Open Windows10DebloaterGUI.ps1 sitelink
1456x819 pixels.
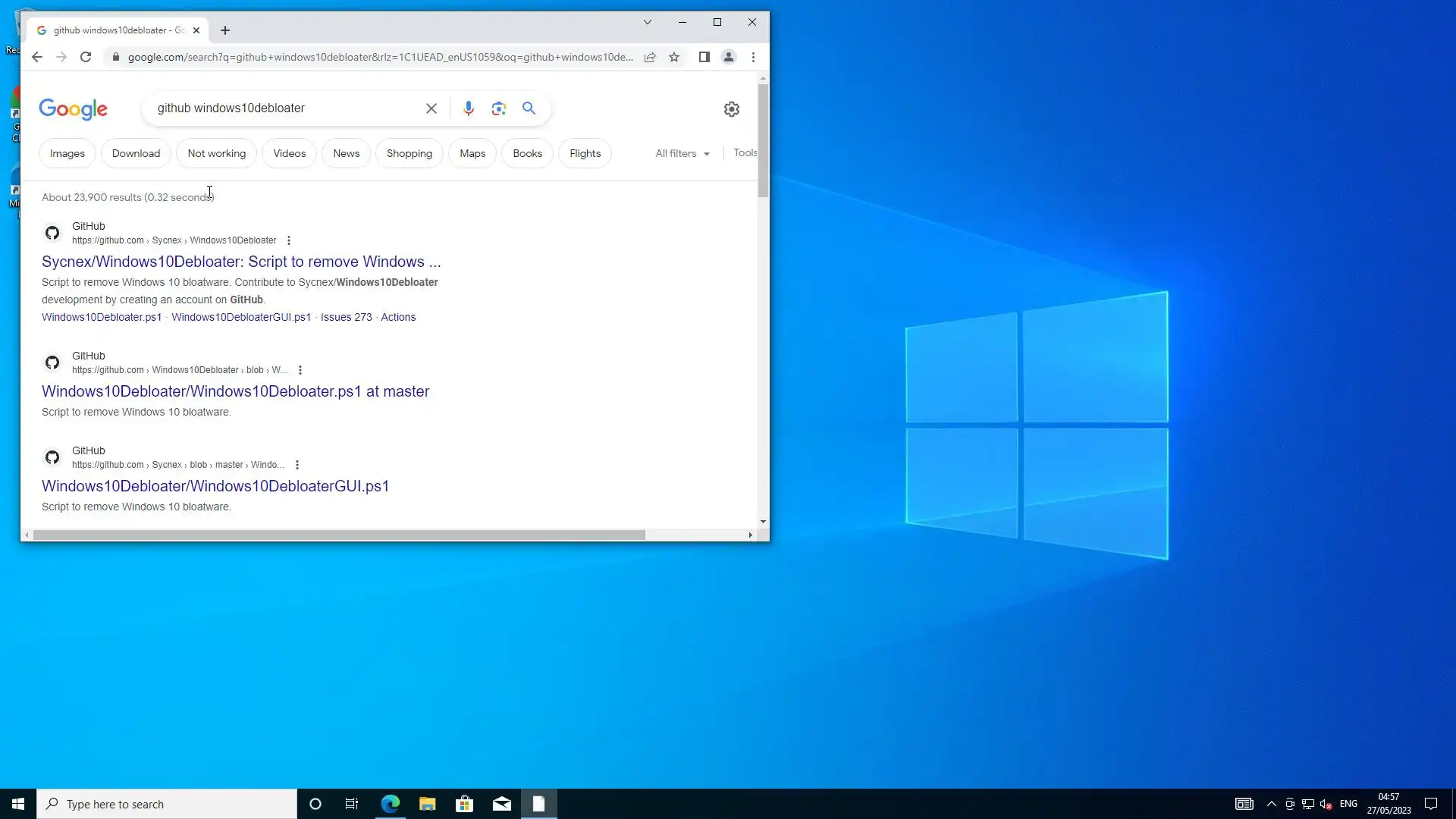click(240, 317)
